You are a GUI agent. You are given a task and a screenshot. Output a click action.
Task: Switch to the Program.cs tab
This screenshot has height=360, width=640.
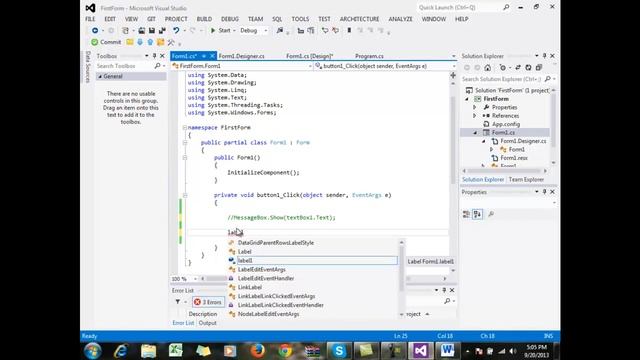click(x=369, y=56)
